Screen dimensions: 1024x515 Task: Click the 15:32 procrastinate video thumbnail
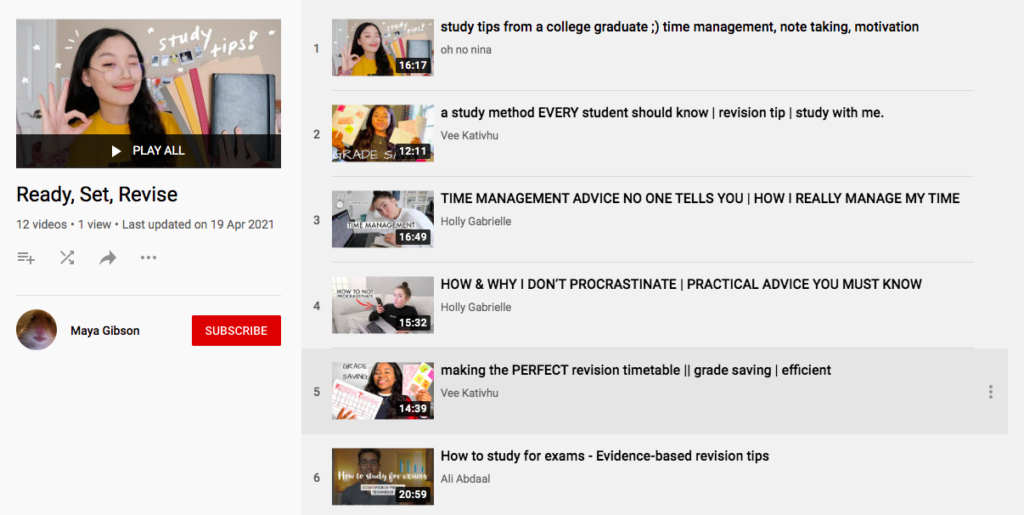pyautogui.click(x=383, y=305)
